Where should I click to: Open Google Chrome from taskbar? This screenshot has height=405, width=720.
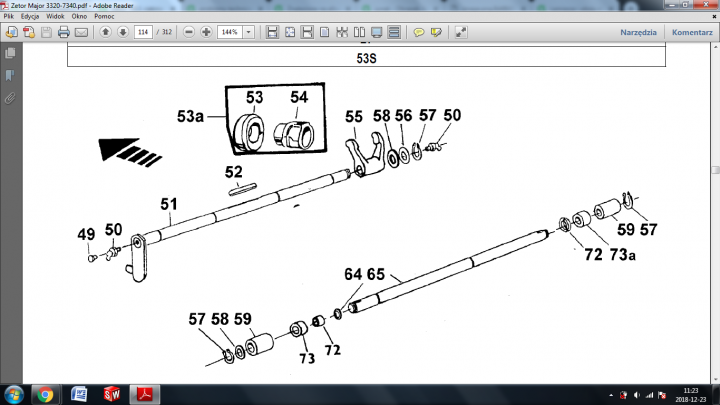[45, 393]
